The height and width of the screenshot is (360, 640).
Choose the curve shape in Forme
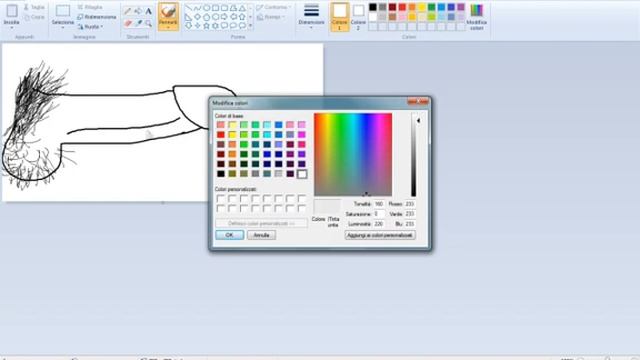pyautogui.click(x=198, y=8)
